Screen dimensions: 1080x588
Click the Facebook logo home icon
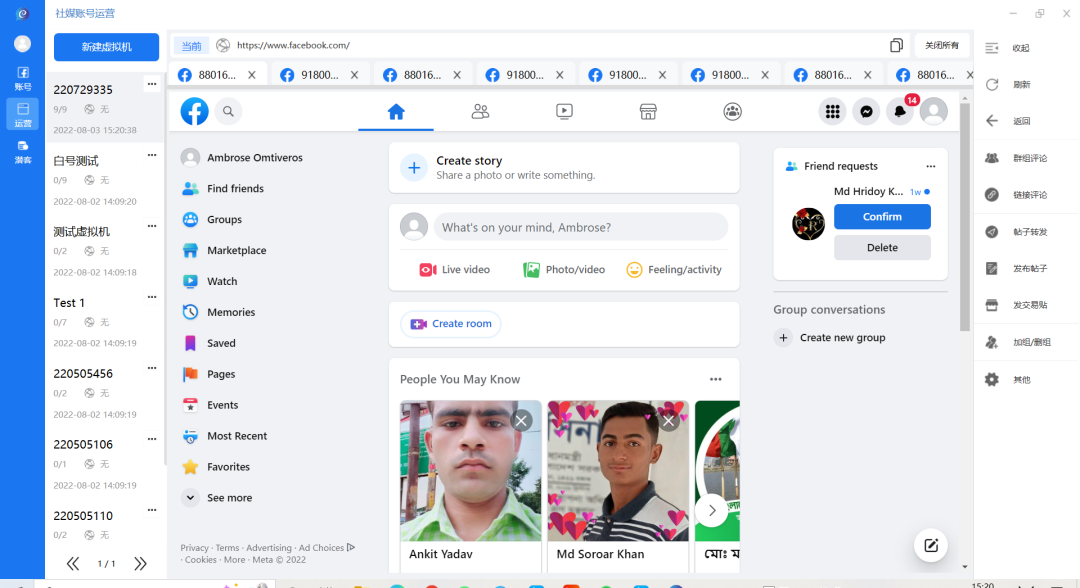click(194, 112)
